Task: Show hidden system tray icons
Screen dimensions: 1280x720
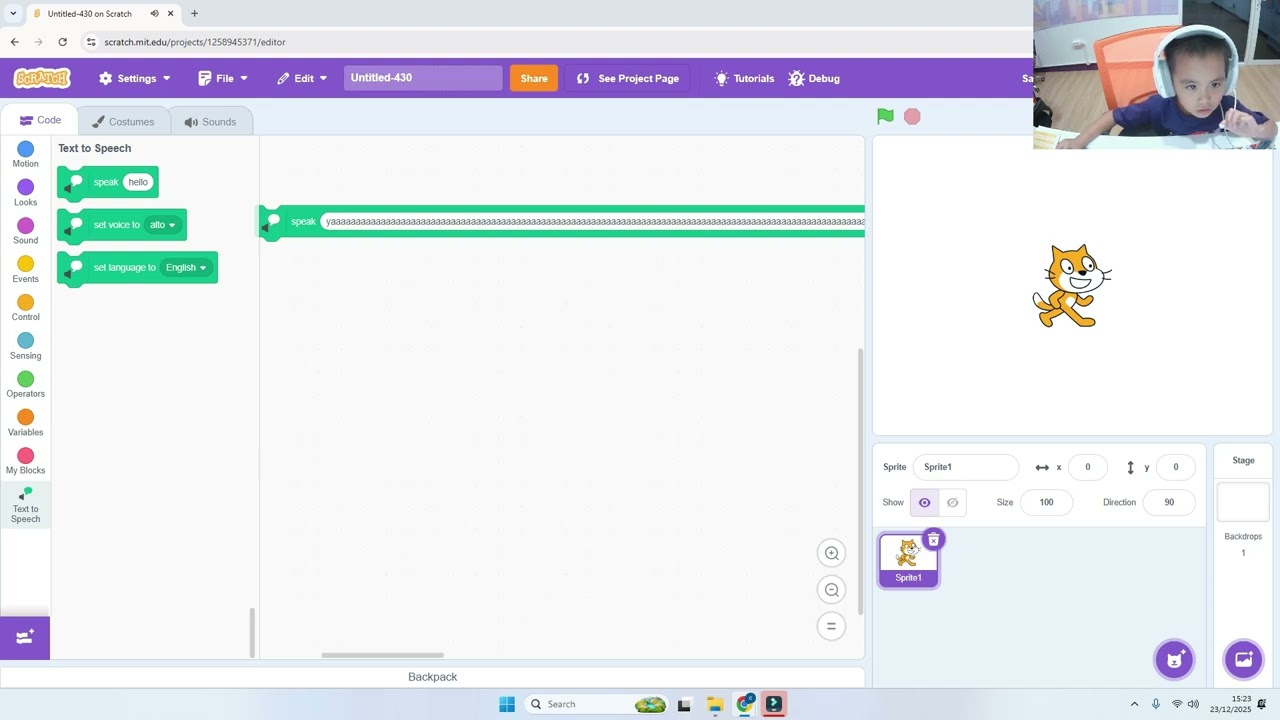Action: 1134,704
